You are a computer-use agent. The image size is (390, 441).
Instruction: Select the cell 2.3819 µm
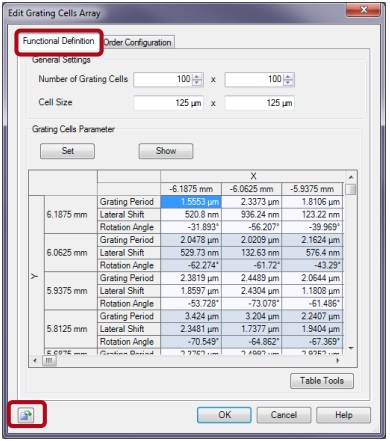click(x=191, y=278)
